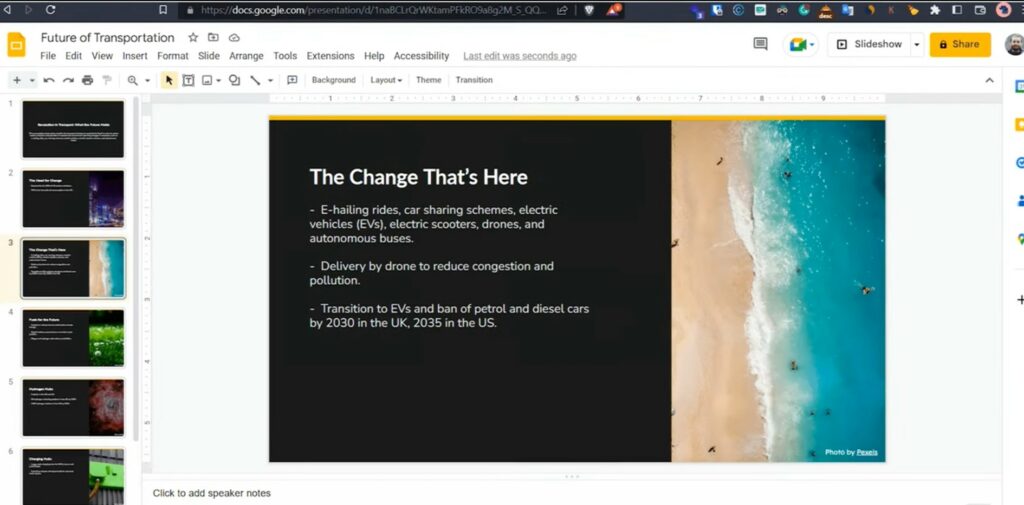1024x505 pixels.
Task: Expand the Slideshow options dropdown arrow
Action: point(916,44)
